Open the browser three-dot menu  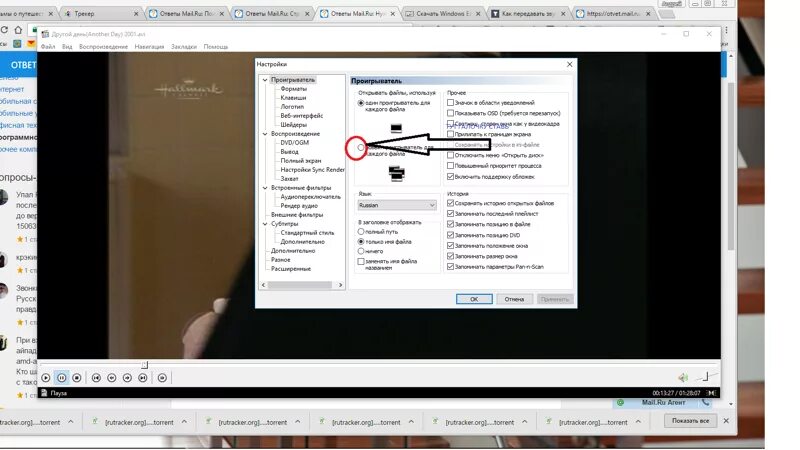[727, 31]
